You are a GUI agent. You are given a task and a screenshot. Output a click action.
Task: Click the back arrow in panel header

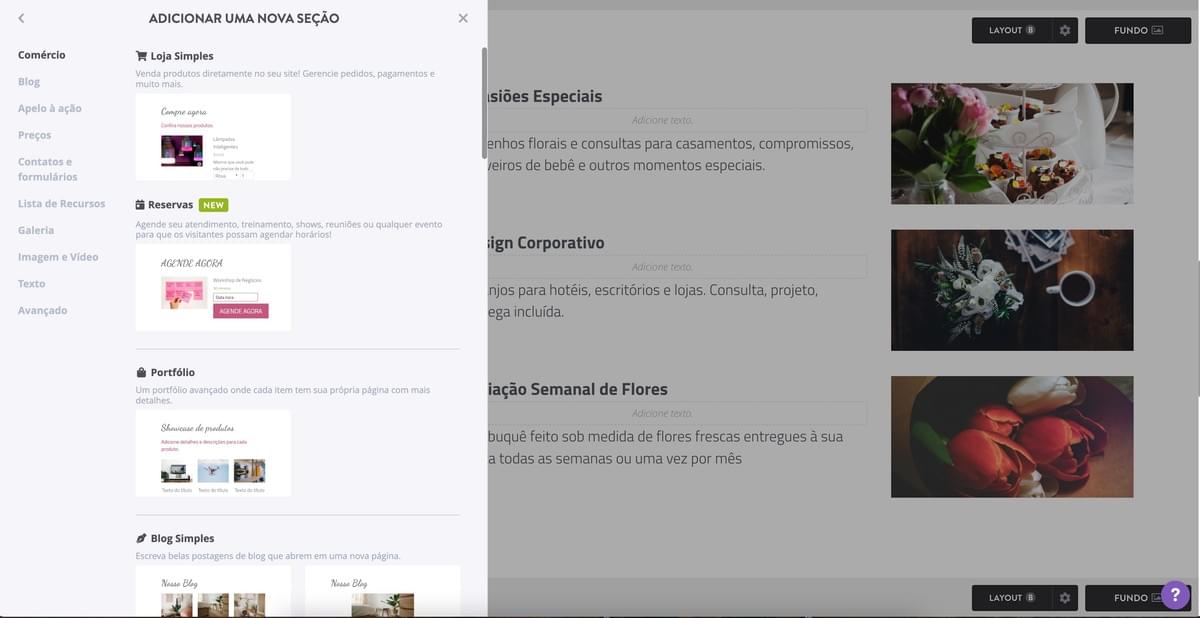(x=21, y=18)
